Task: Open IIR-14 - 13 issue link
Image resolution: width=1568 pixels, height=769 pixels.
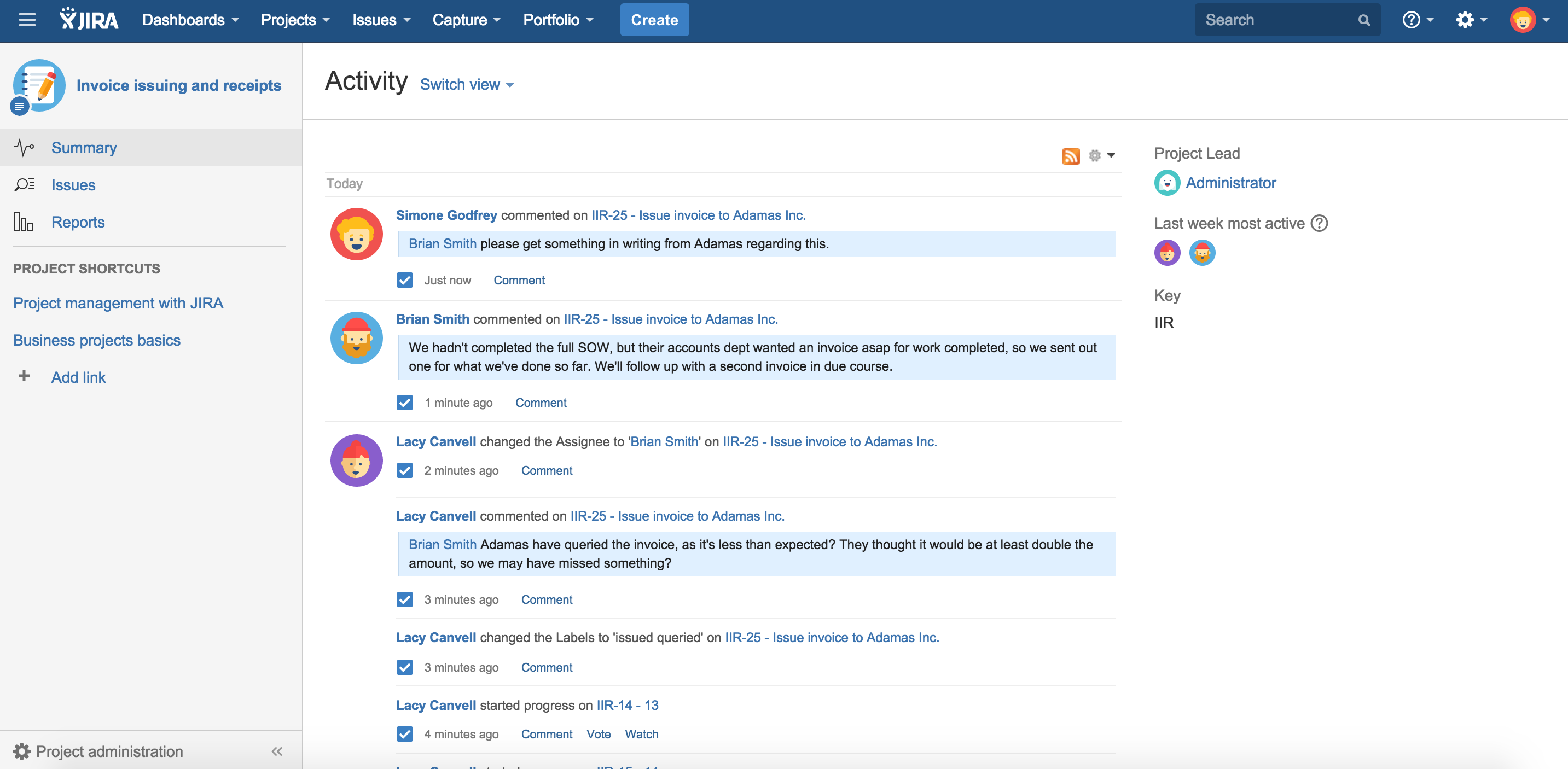Action: tap(628, 705)
